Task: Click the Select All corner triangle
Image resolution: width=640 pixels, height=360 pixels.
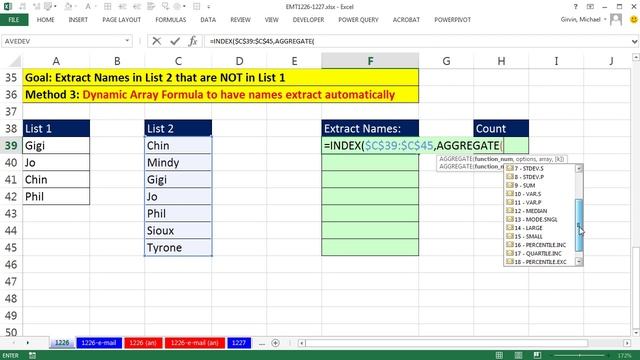Action: [x=14, y=61]
